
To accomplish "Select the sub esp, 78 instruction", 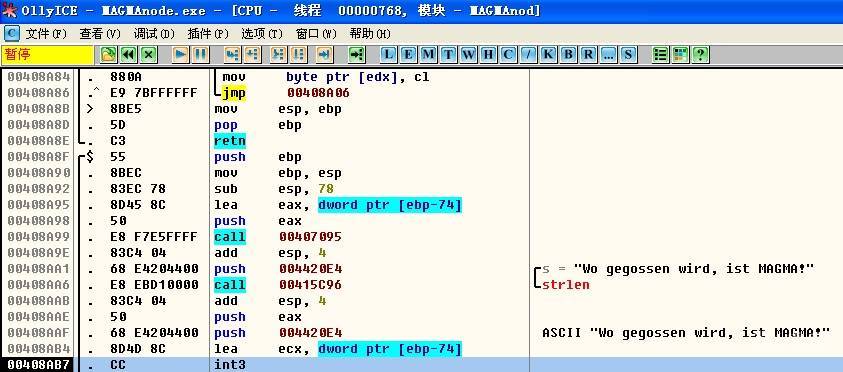I will 274,189.
